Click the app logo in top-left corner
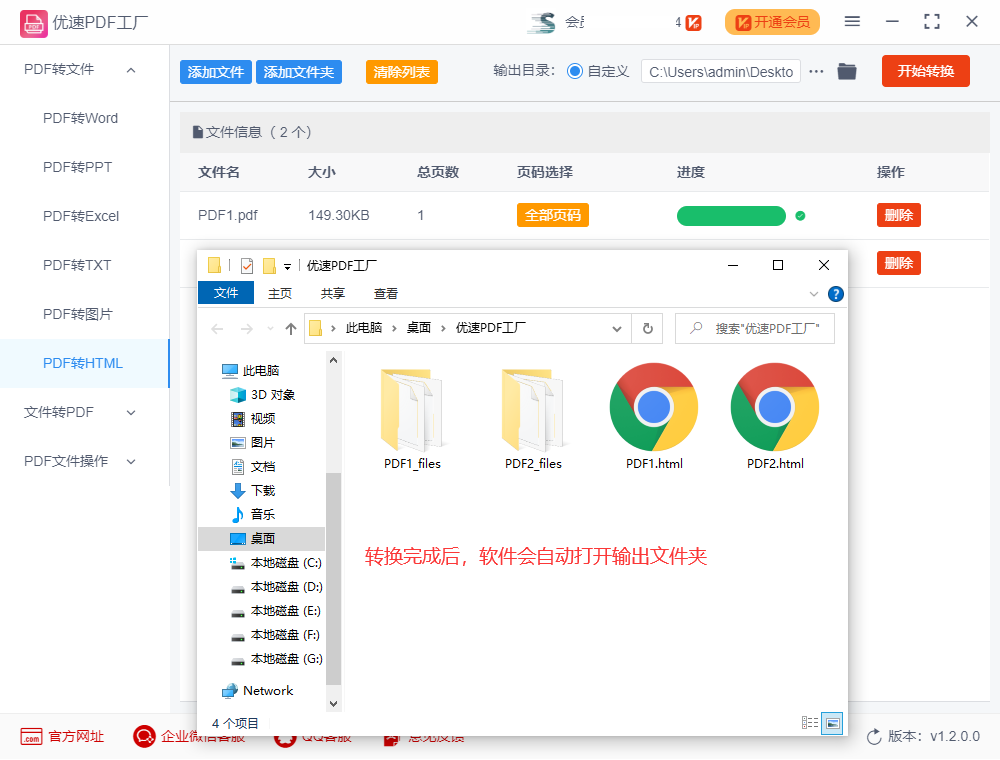1000x760 pixels. pyautogui.click(x=33, y=21)
